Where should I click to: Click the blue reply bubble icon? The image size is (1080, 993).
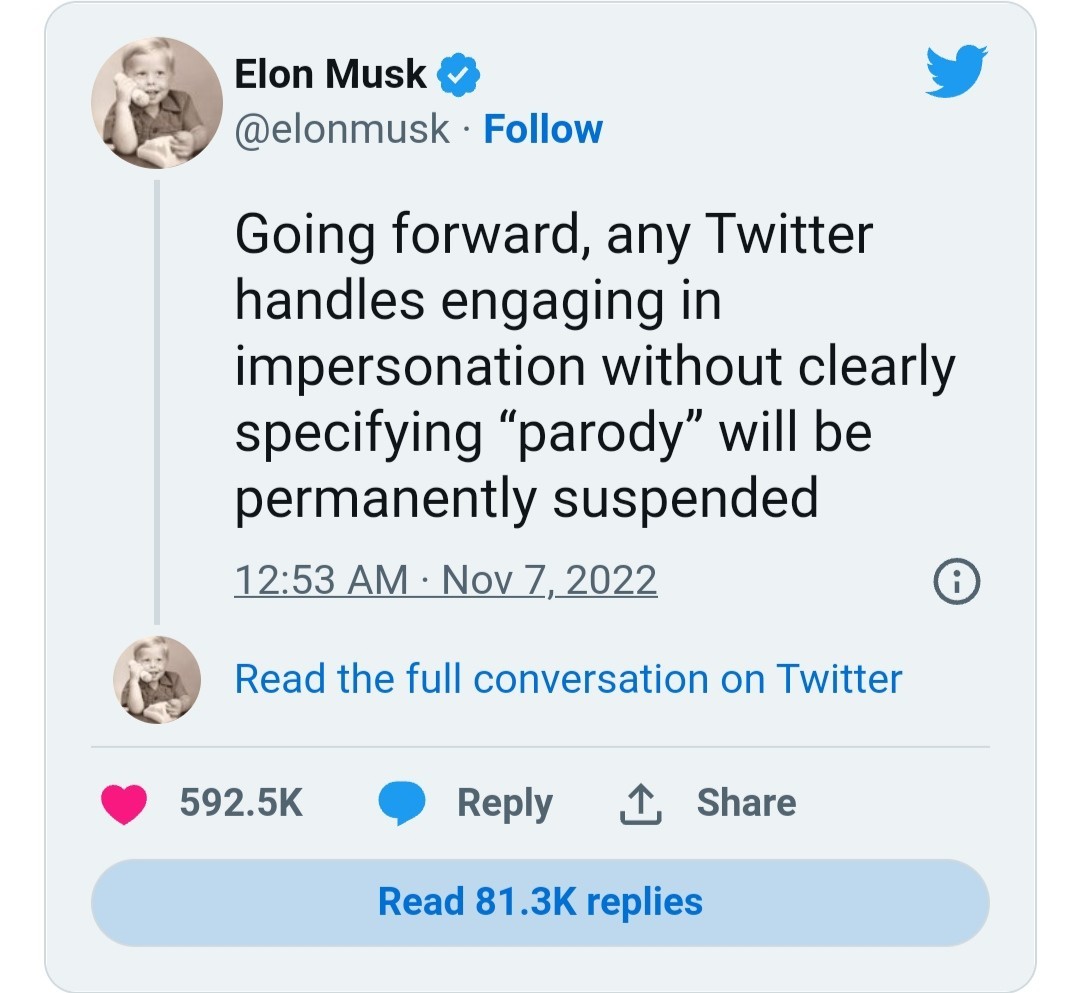tap(402, 803)
